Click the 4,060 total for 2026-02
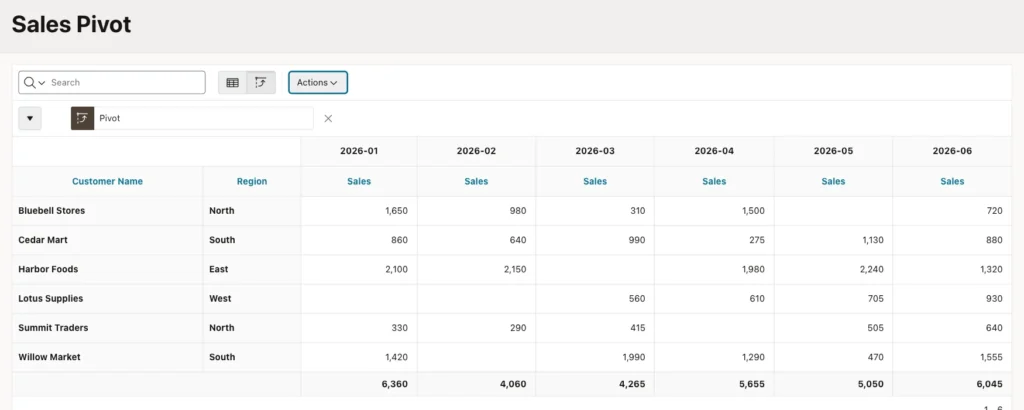The width and height of the screenshot is (1024, 410). pos(513,384)
